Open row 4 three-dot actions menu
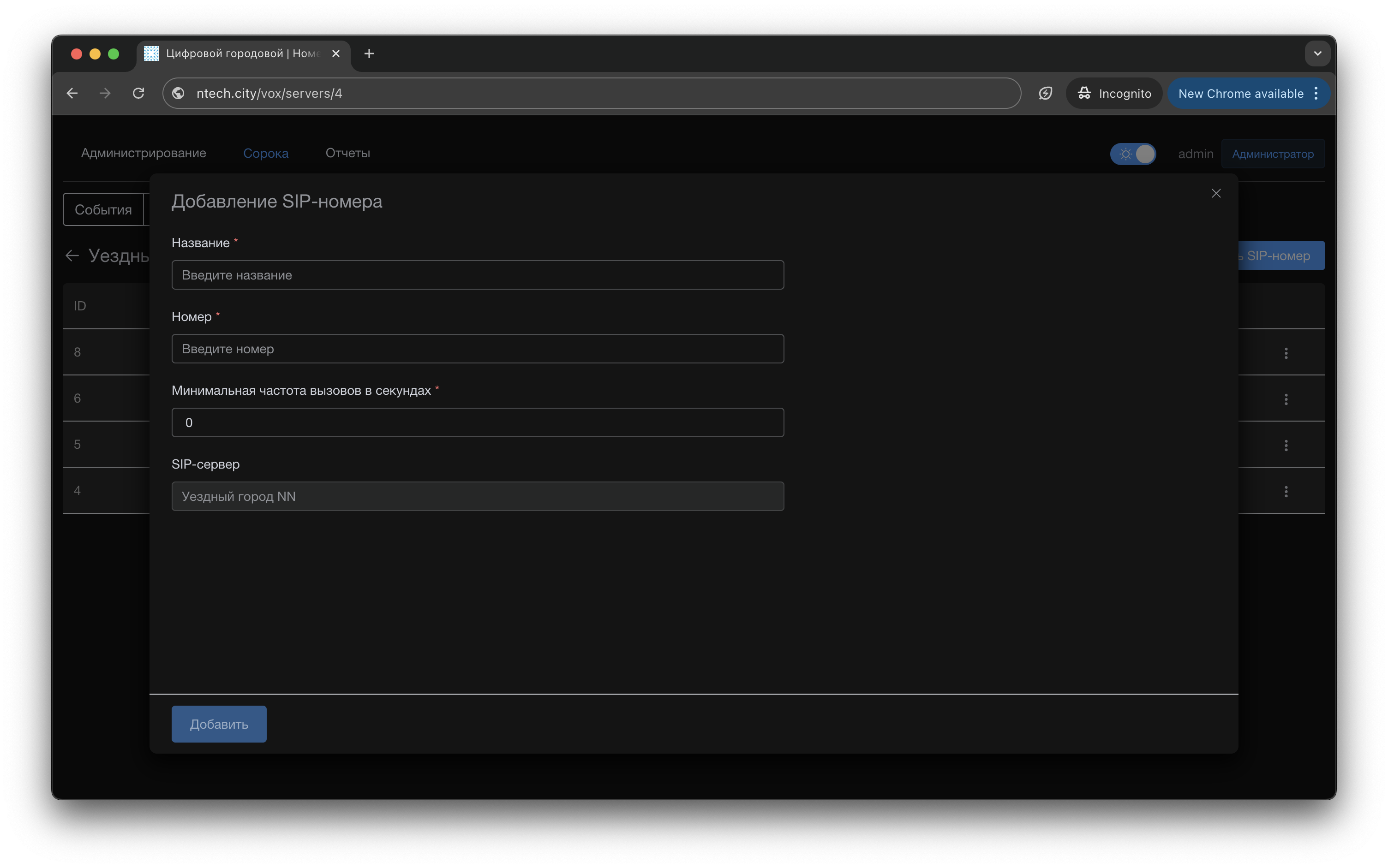Viewport: 1388px width, 868px height. 1286,491
